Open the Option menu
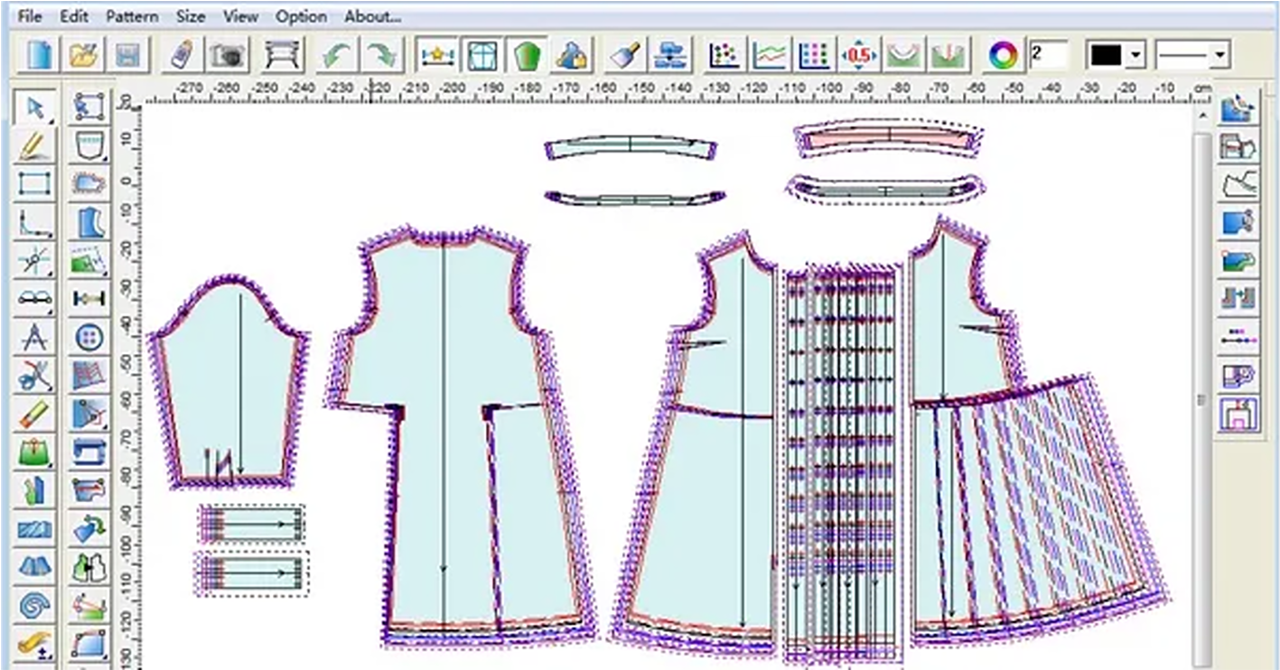 coord(301,16)
